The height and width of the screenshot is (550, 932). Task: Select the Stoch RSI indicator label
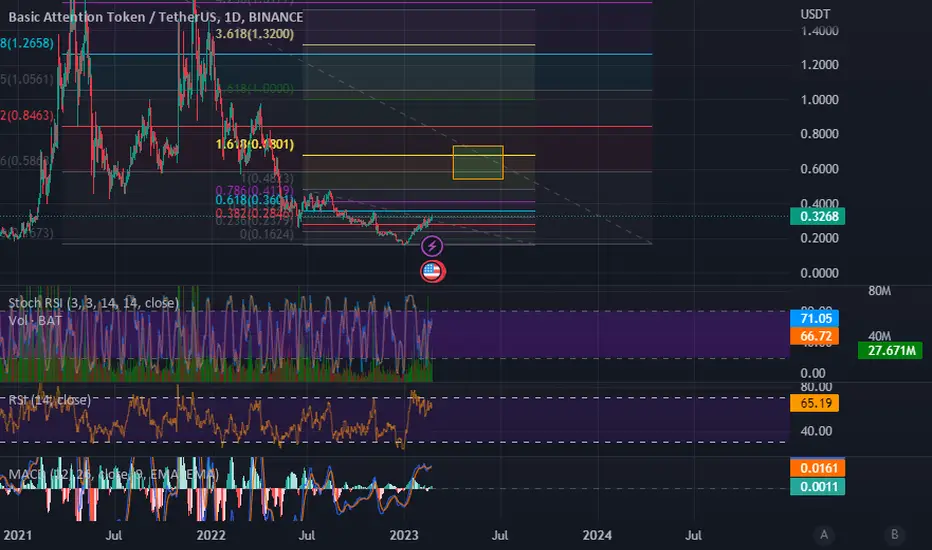click(x=93, y=303)
